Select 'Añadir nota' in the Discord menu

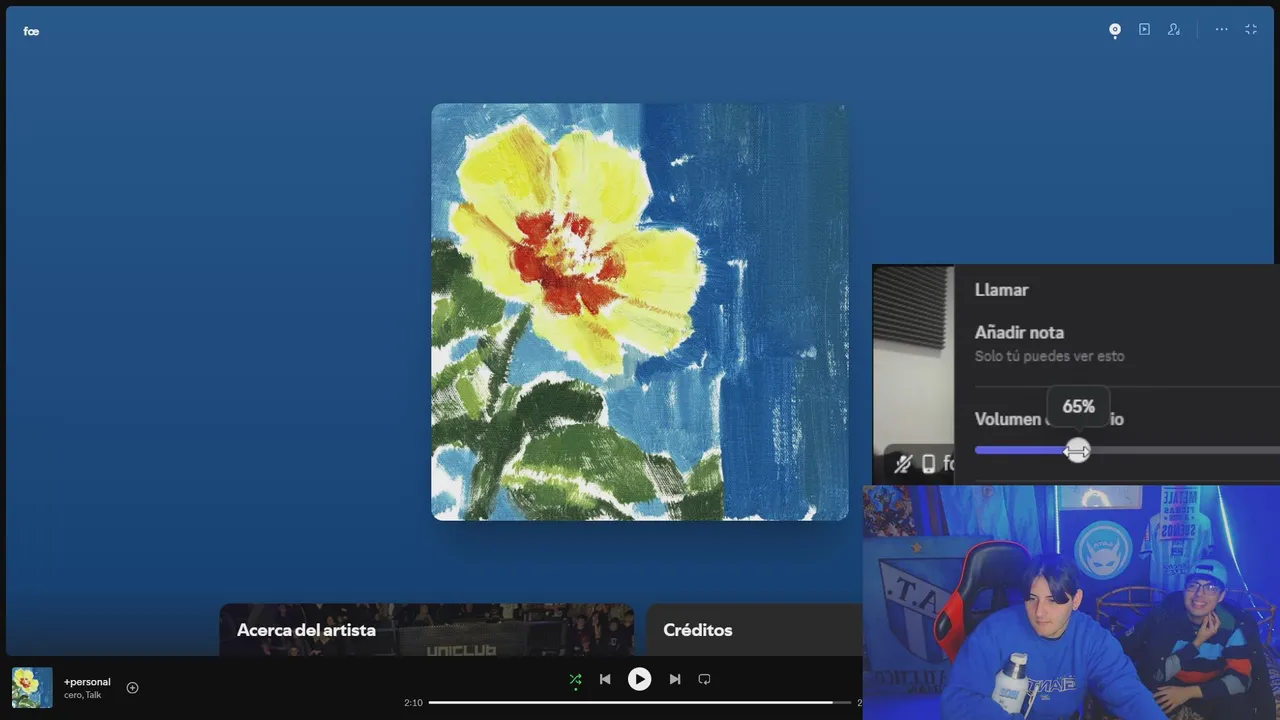click(1019, 333)
